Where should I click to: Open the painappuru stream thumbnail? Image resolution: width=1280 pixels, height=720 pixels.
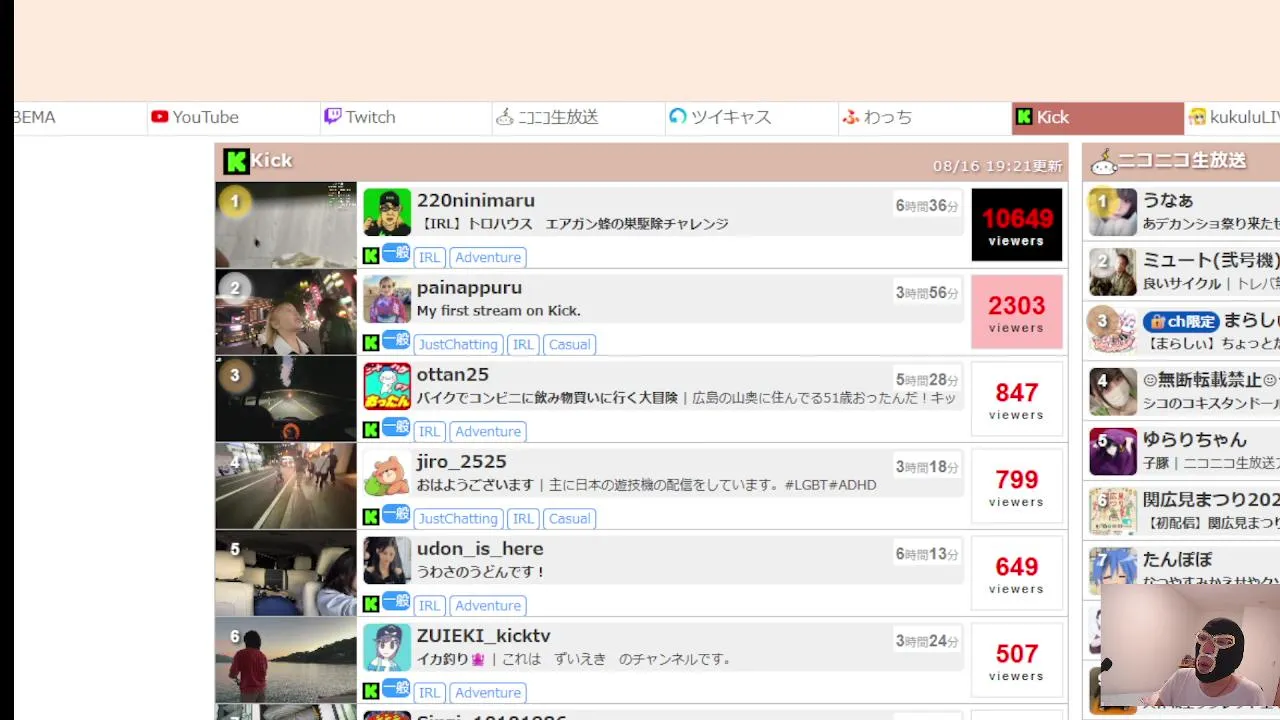coord(286,312)
